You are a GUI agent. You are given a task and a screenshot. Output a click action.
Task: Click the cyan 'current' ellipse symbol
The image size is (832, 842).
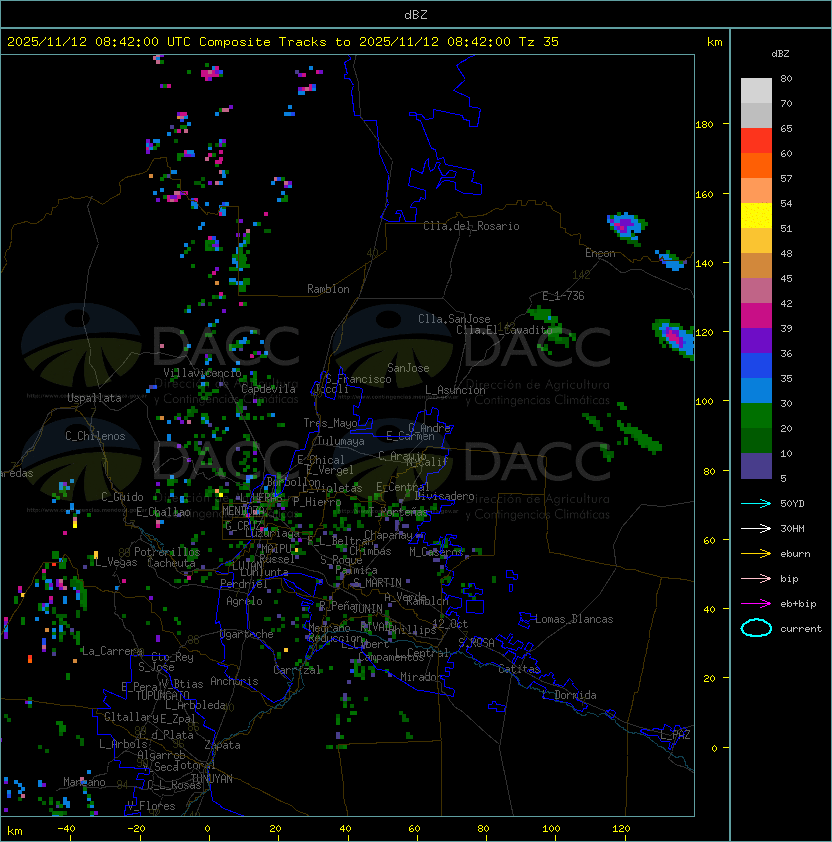coord(756,628)
